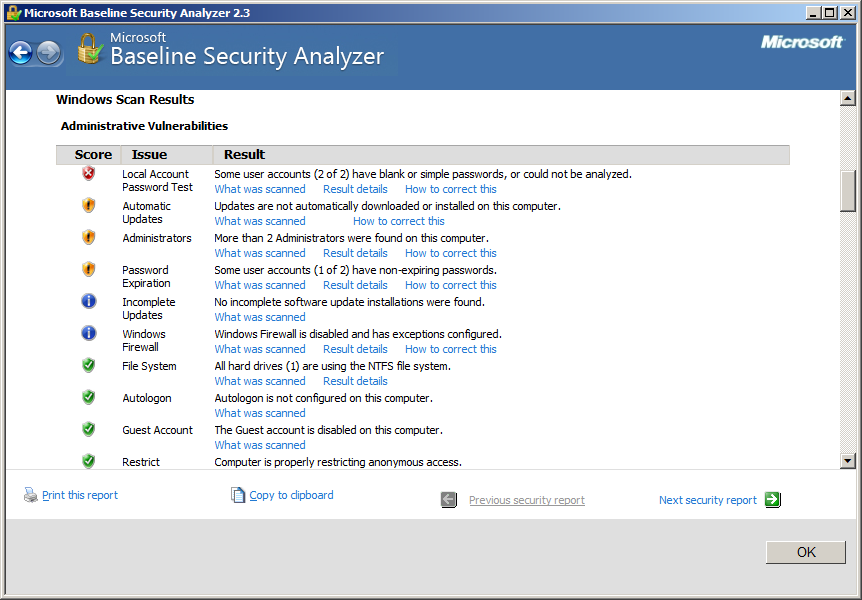View Result details for Windows Firewall
862x600 pixels.
[355, 349]
